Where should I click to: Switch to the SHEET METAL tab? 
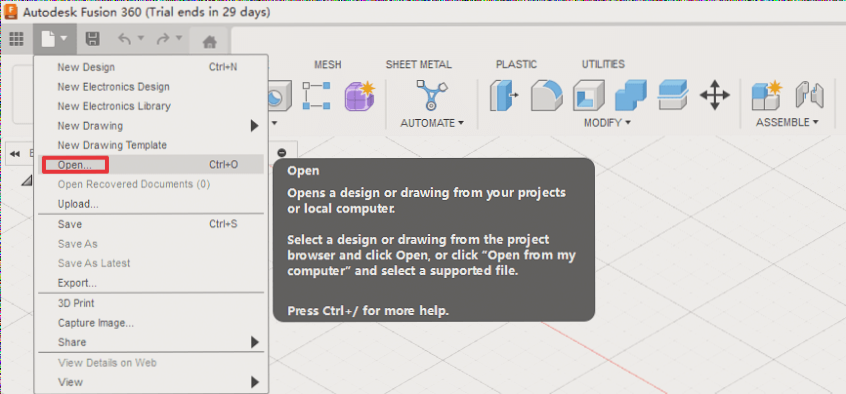(x=419, y=65)
